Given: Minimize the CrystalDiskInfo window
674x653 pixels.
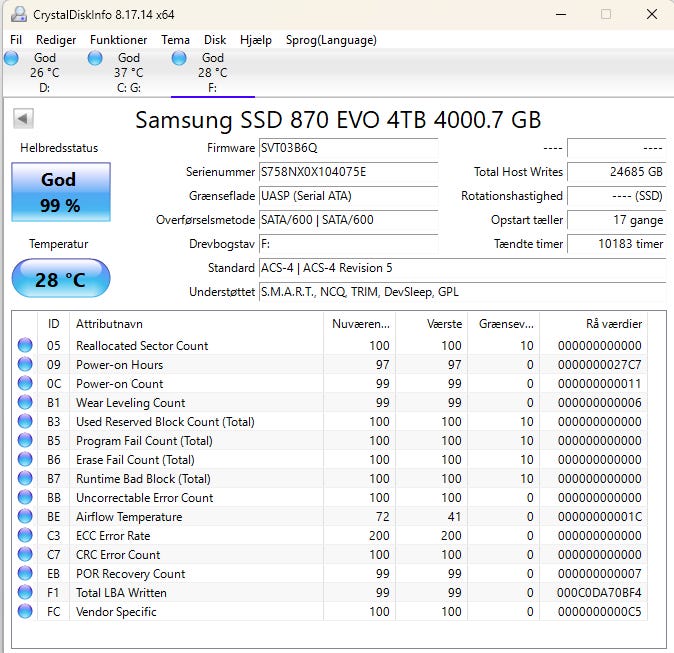Looking at the screenshot, I should pos(561,14).
